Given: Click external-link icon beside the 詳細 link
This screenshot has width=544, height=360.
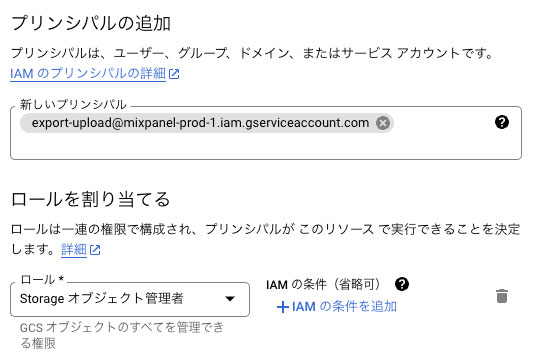Looking at the screenshot, I should click(x=95, y=250).
